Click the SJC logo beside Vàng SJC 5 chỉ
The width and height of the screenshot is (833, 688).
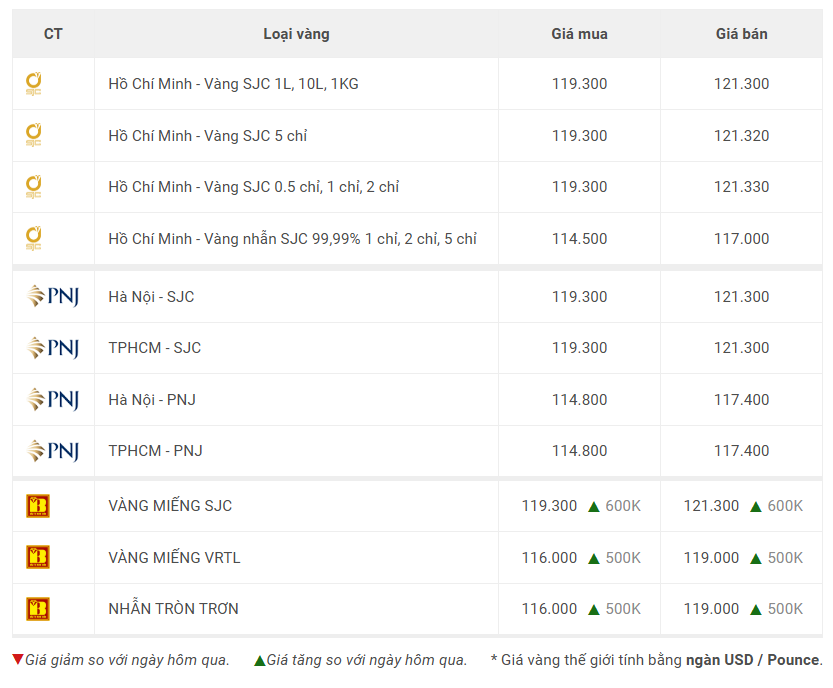click(33, 135)
